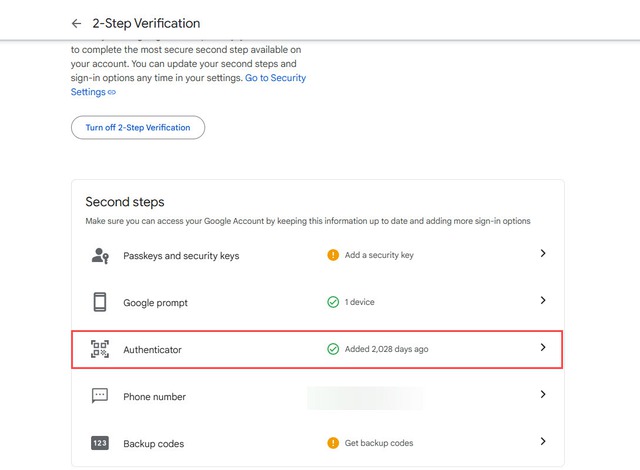This screenshot has width=640, height=470.
Task: Open Backup codes label
Action: click(153, 443)
